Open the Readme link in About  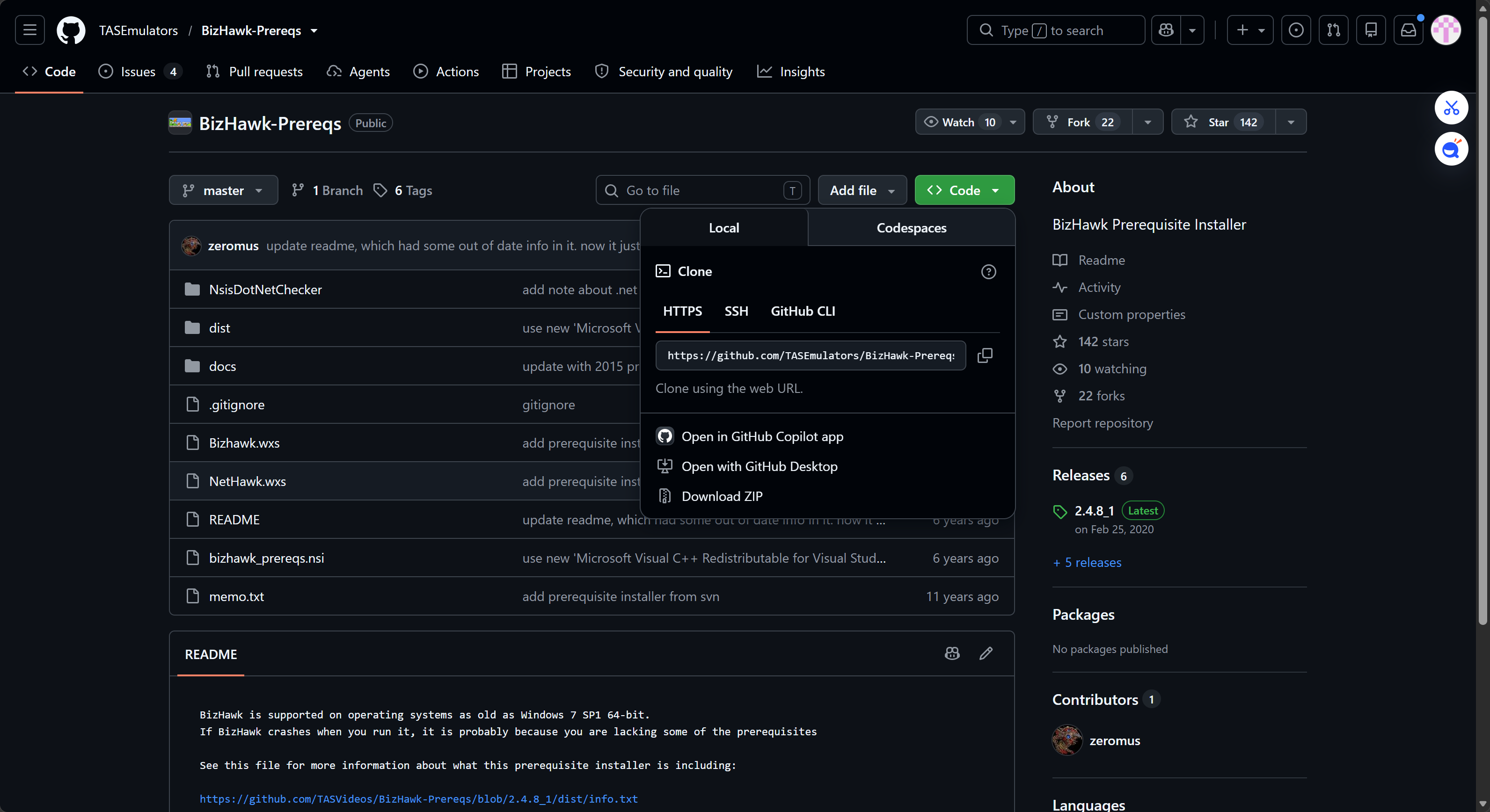click(1101, 260)
